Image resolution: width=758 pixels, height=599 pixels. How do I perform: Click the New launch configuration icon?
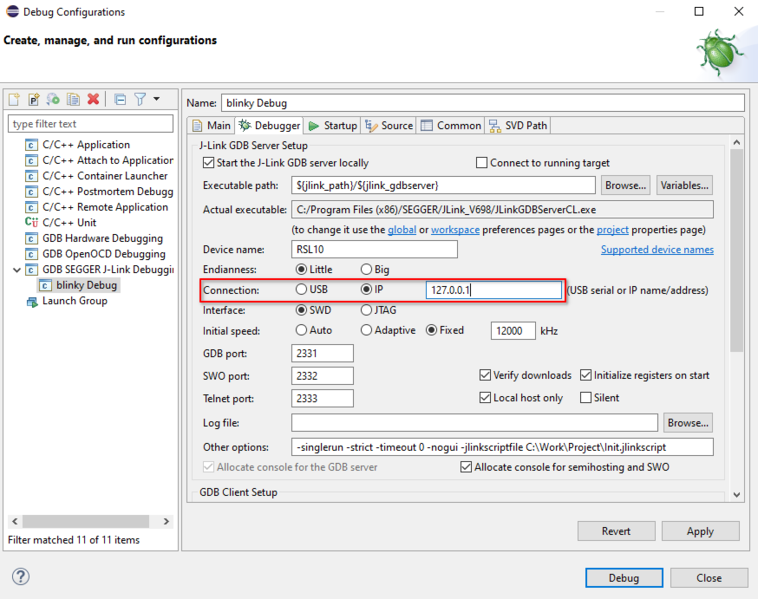(x=14, y=99)
